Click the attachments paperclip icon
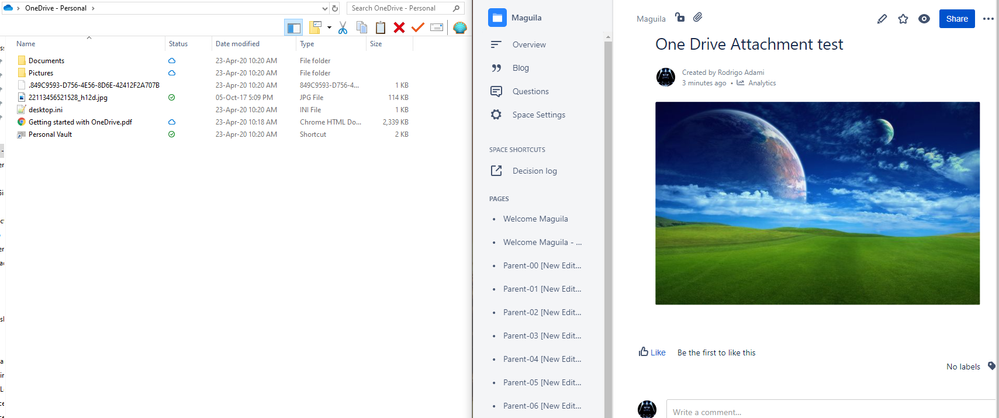 tap(698, 18)
